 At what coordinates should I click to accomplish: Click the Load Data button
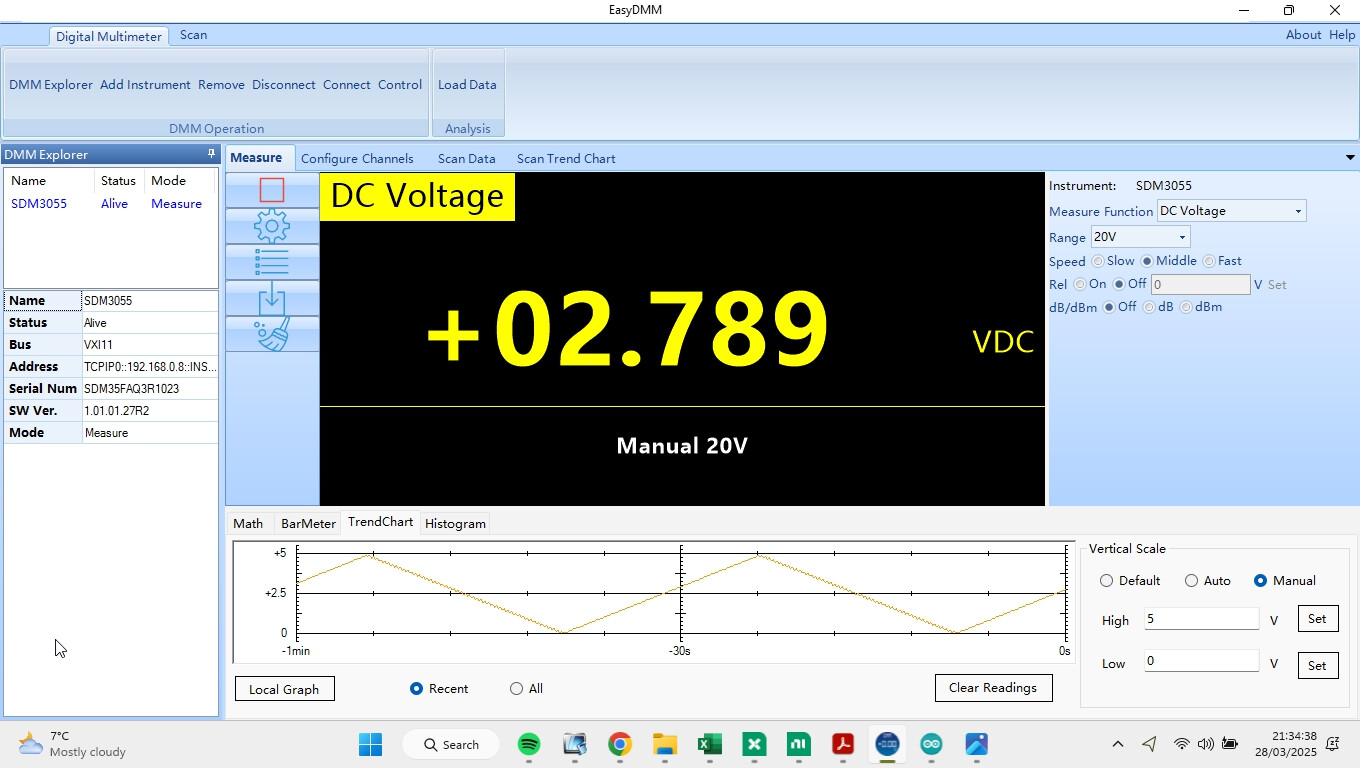point(467,85)
